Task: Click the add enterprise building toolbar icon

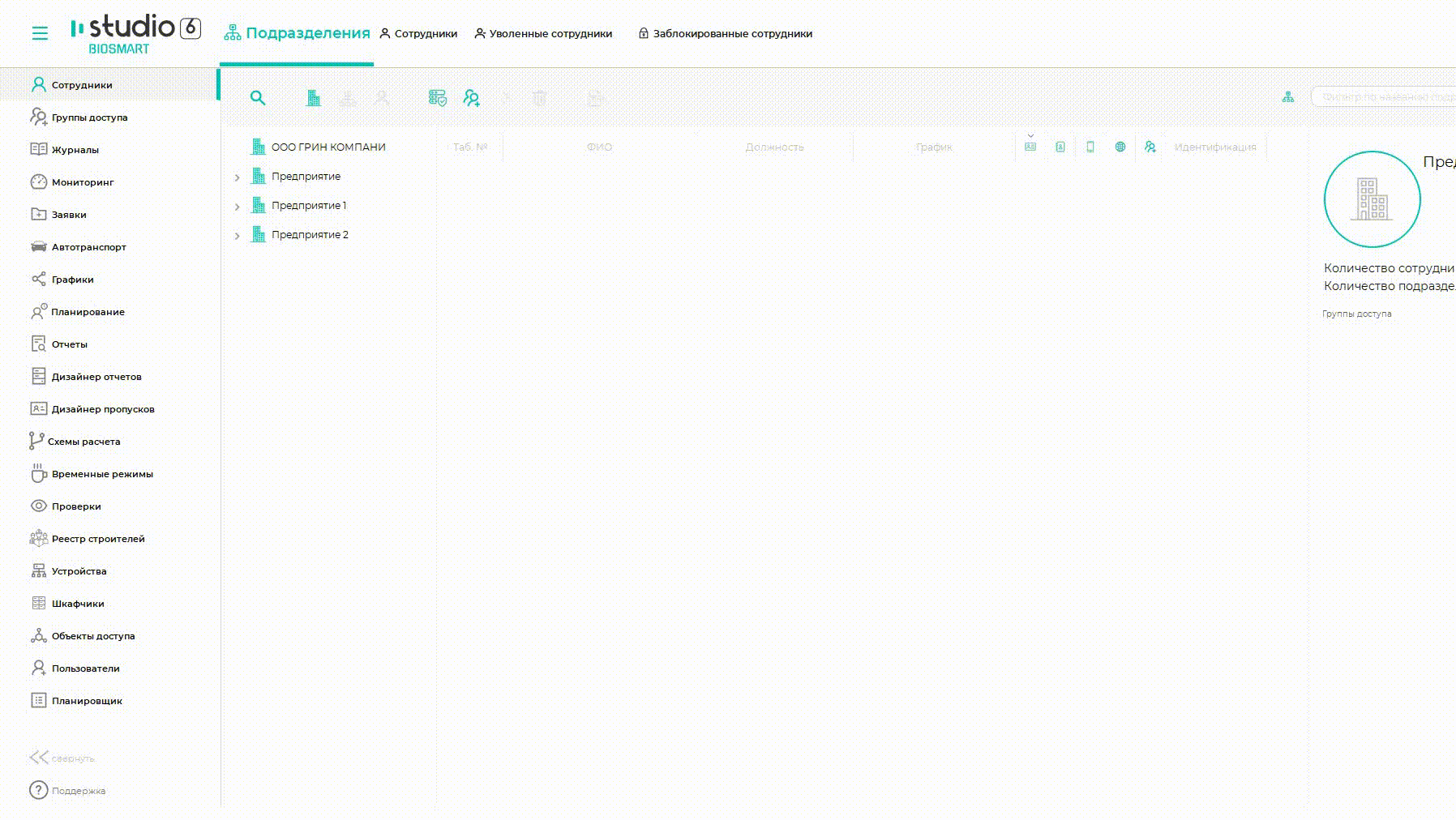Action: [x=313, y=98]
